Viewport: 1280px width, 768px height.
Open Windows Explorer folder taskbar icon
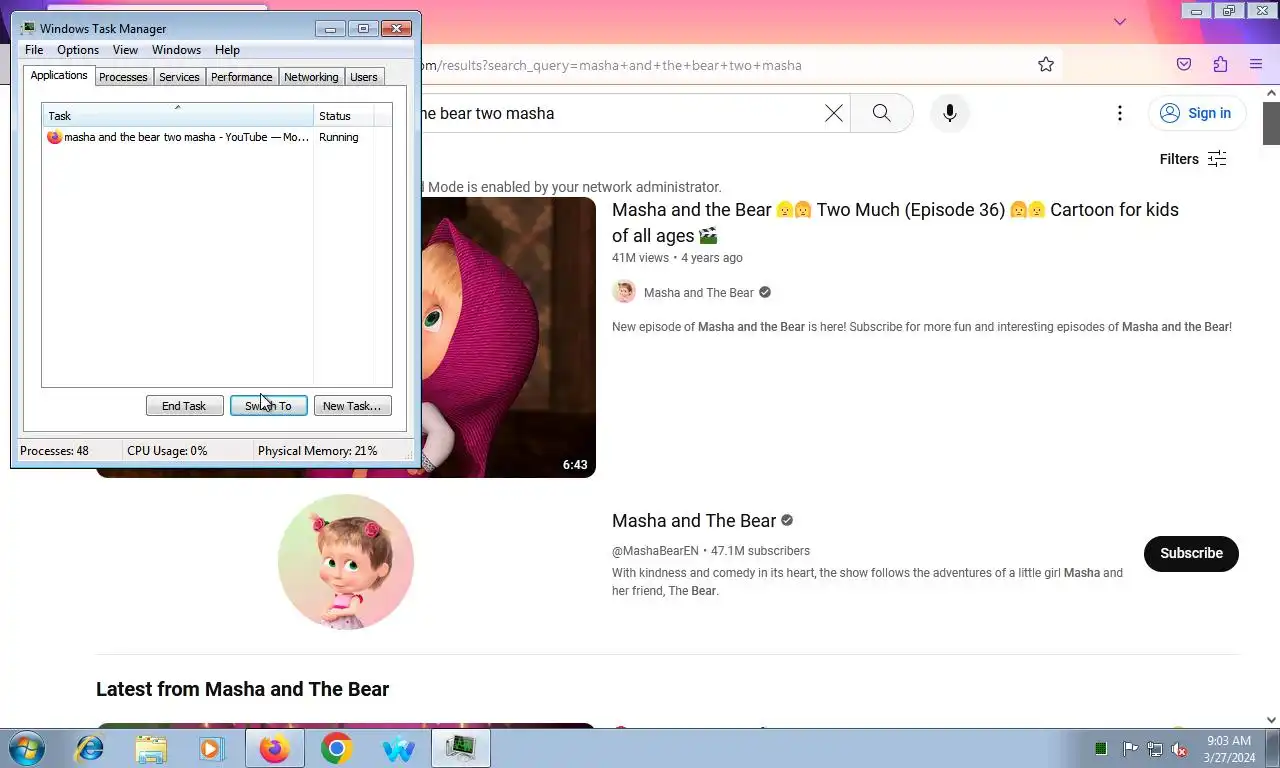click(151, 748)
